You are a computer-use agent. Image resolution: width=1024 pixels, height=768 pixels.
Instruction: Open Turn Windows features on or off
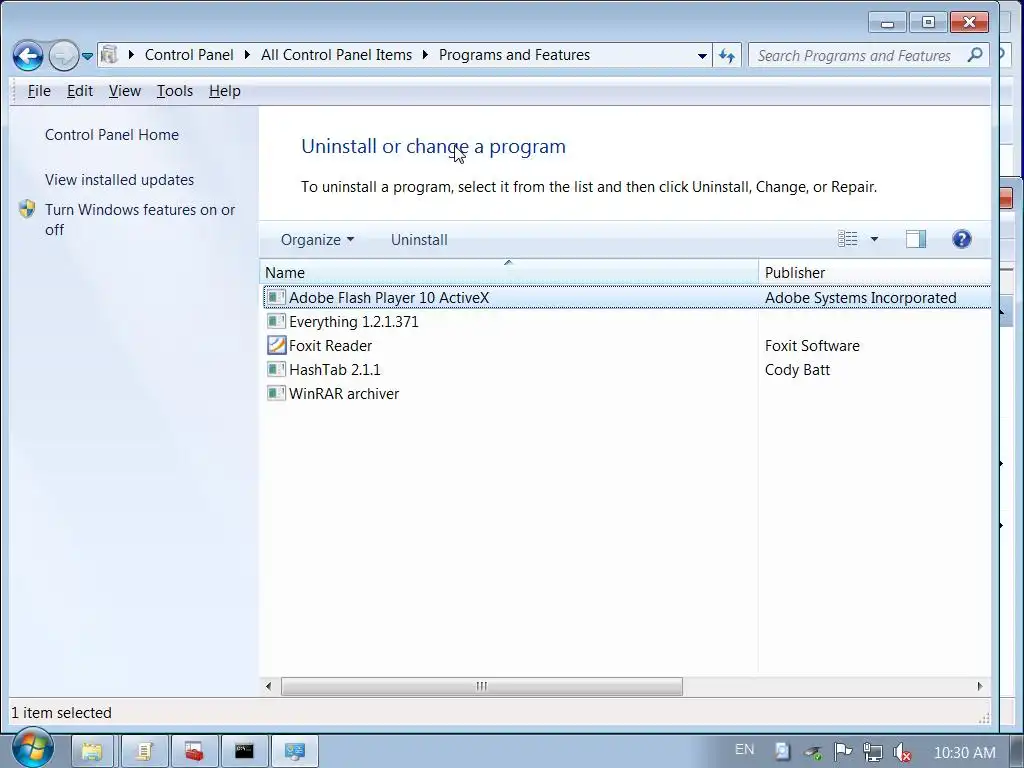click(140, 219)
